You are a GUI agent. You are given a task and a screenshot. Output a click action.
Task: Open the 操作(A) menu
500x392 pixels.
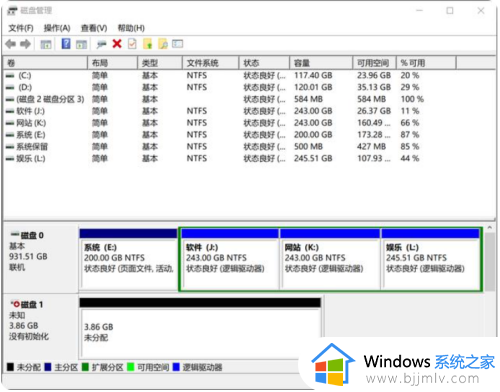[x=57, y=28]
